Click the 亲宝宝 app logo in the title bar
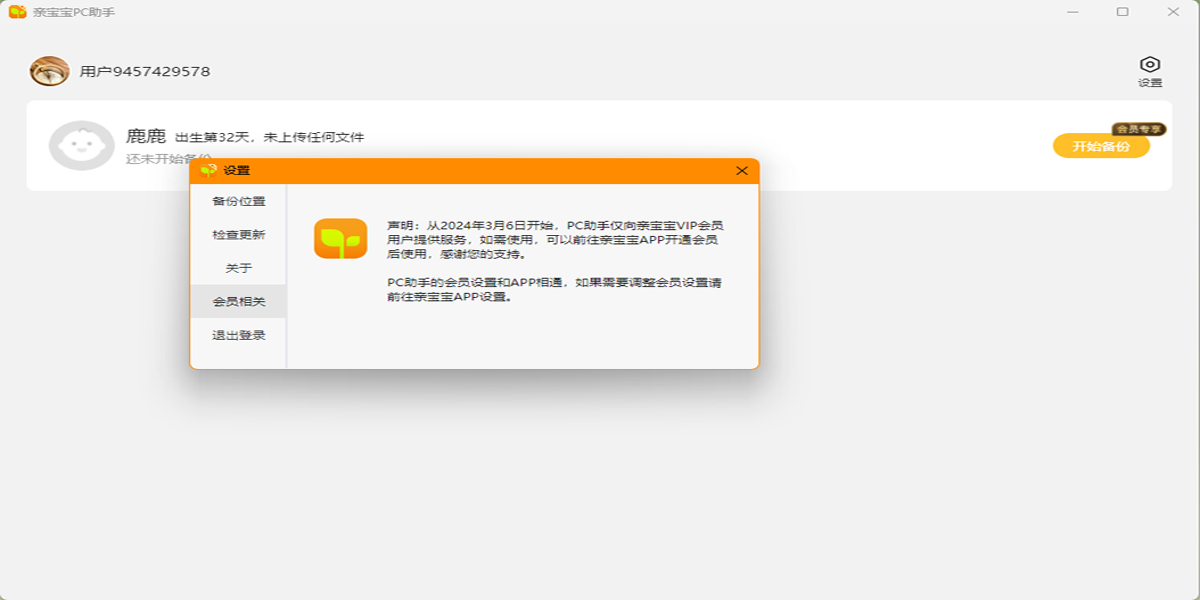This screenshot has width=1200, height=600. click(17, 12)
